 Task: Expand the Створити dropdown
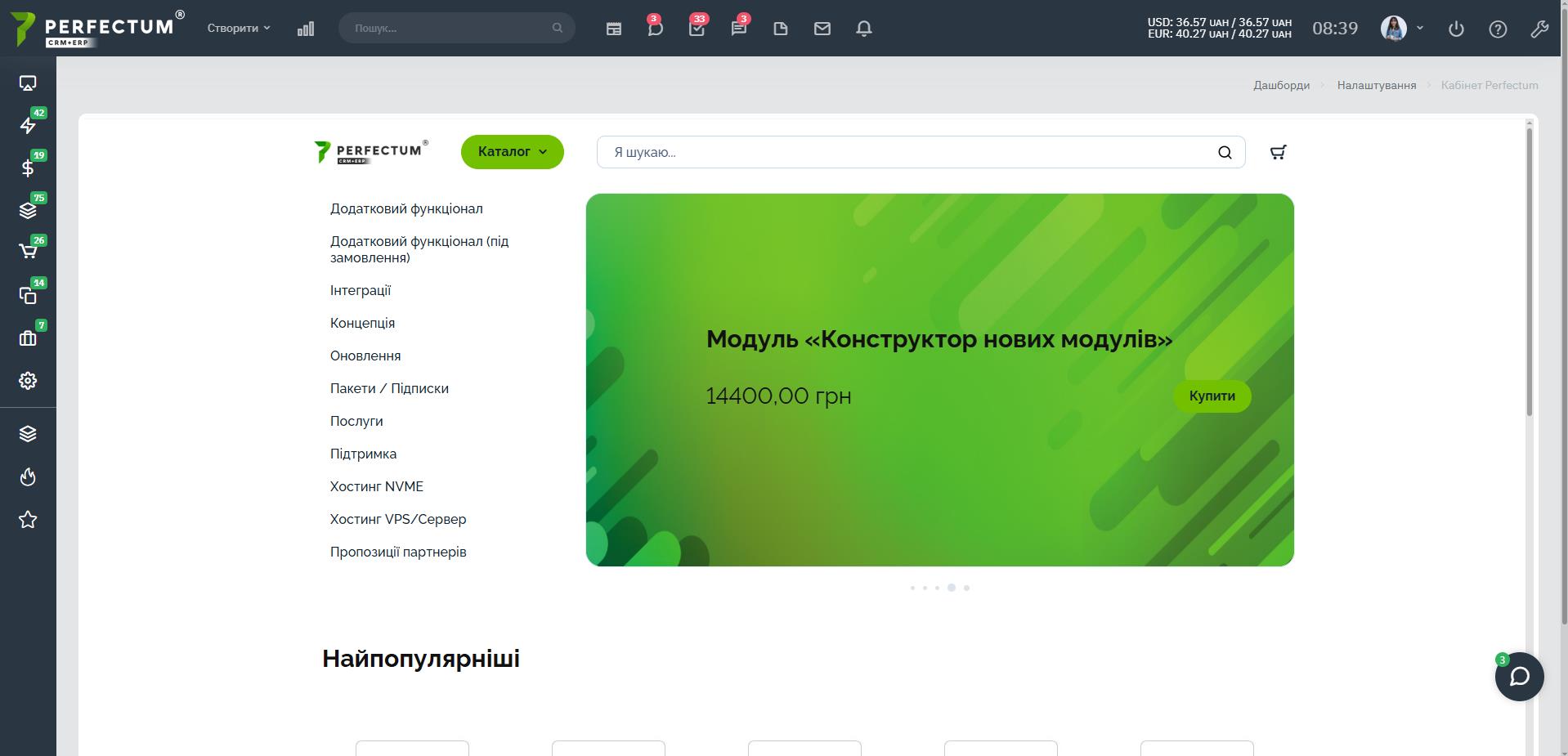[239, 28]
